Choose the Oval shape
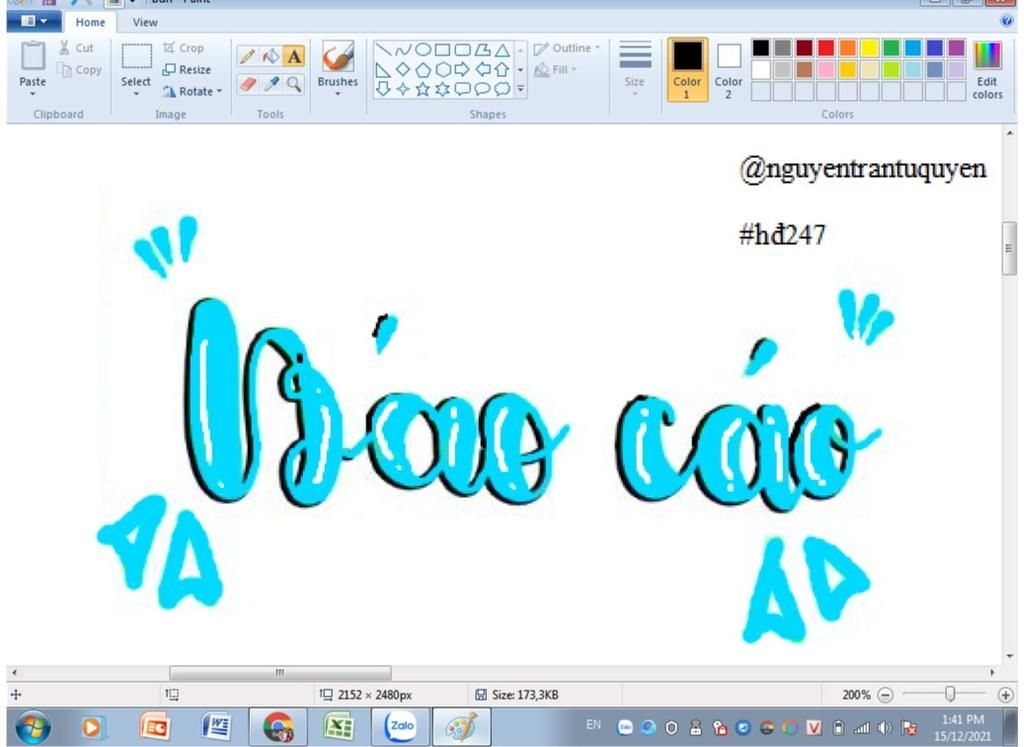 click(423, 50)
